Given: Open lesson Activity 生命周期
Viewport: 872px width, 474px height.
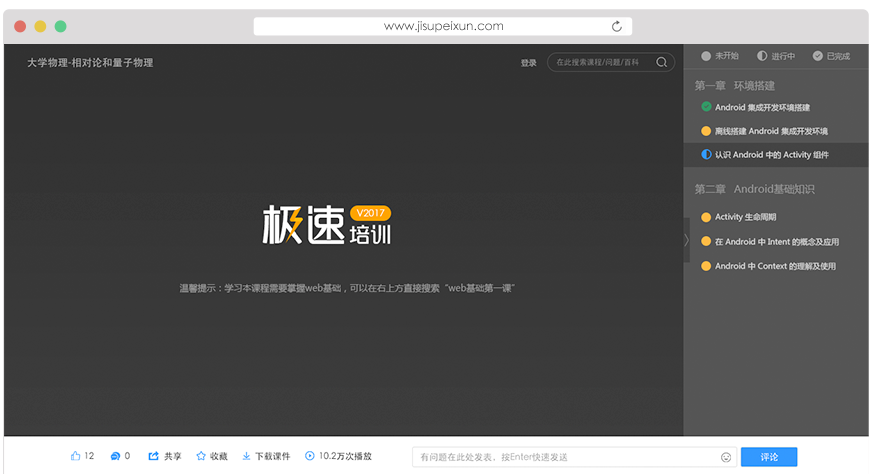Looking at the screenshot, I should 745,217.
